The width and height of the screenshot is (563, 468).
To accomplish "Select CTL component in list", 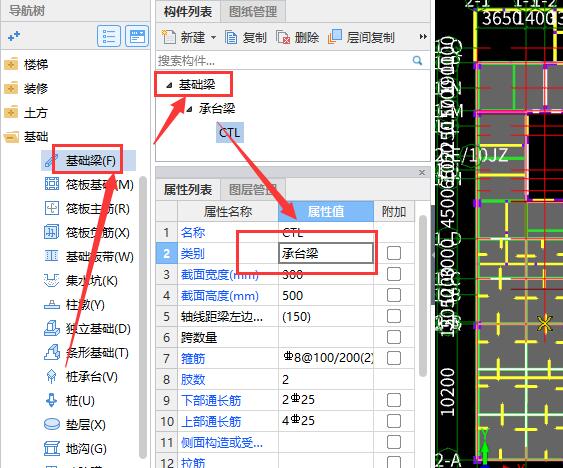I will pyautogui.click(x=230, y=133).
